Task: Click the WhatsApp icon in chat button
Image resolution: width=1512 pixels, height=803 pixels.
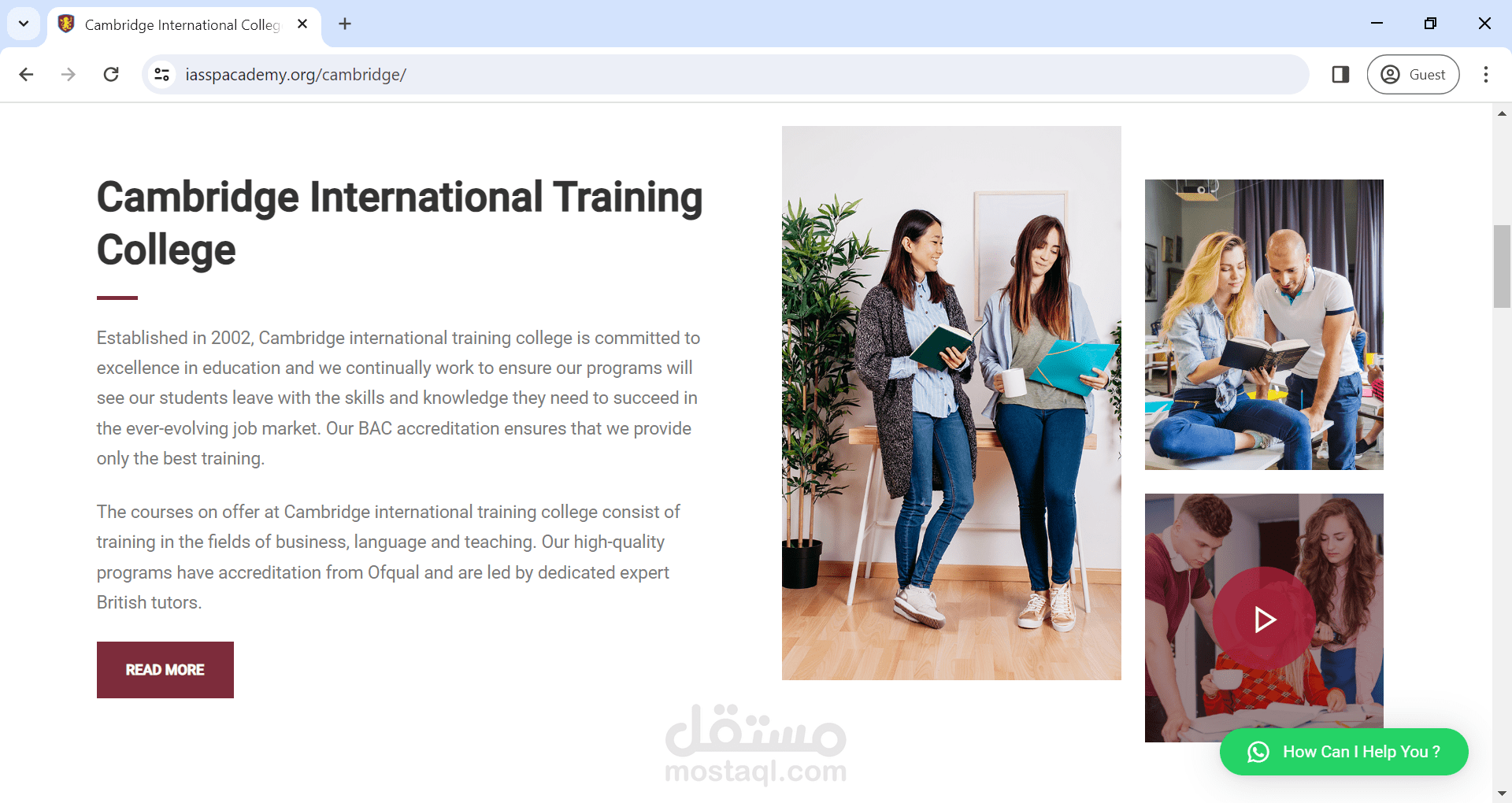Action: pos(1258,752)
